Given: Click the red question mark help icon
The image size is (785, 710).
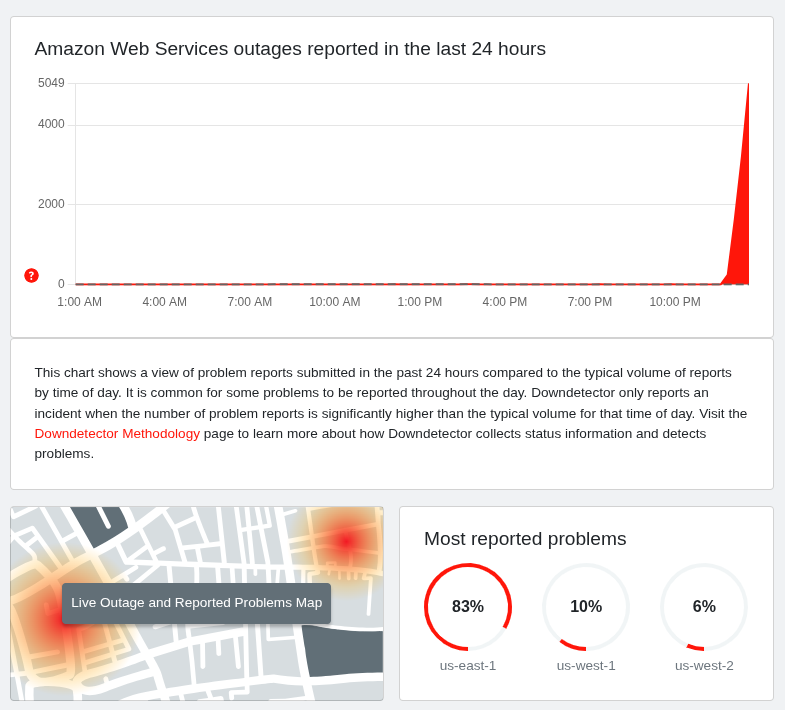Looking at the screenshot, I should [31, 276].
